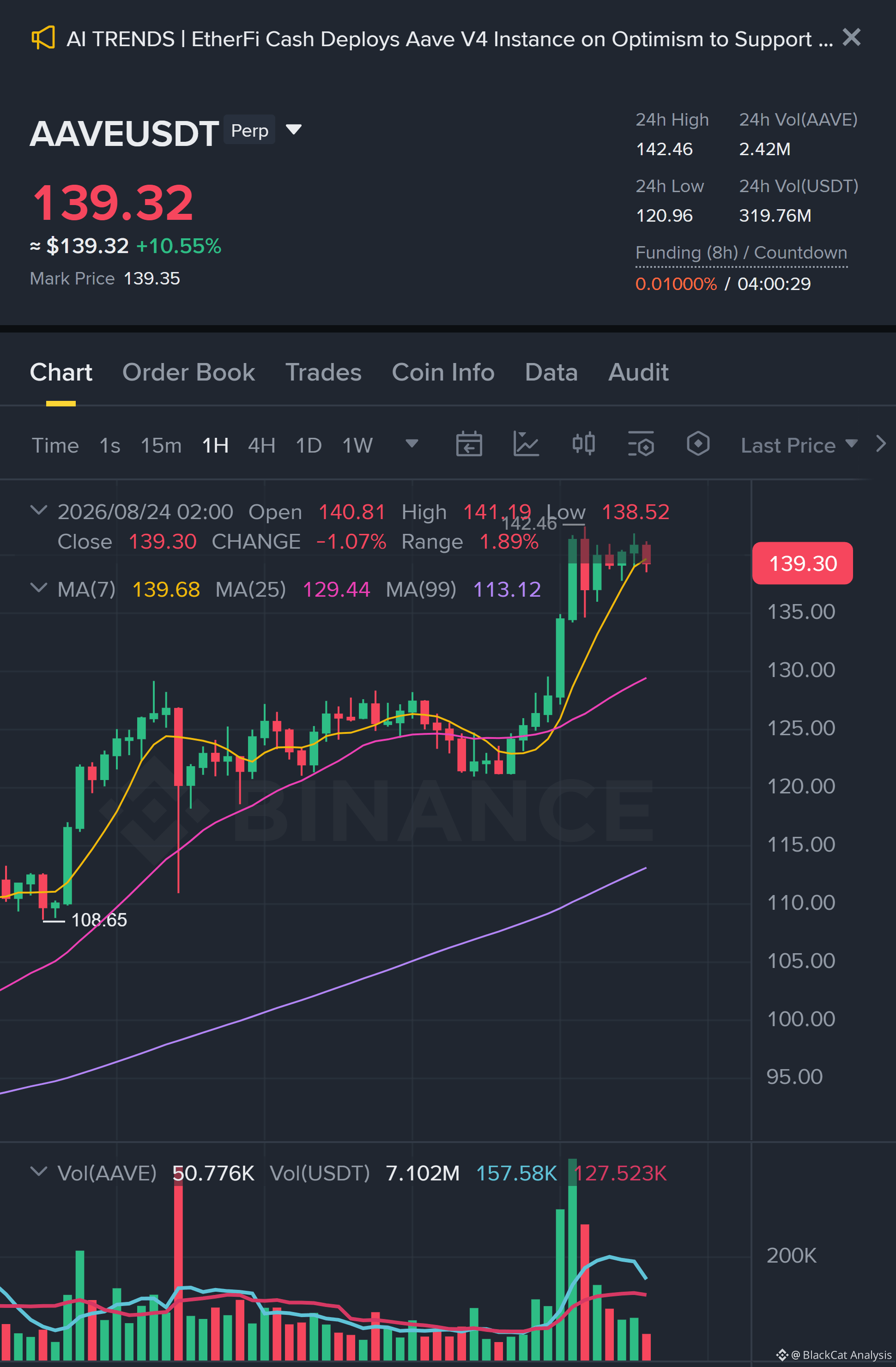Open the Last Price dropdown

[799, 445]
